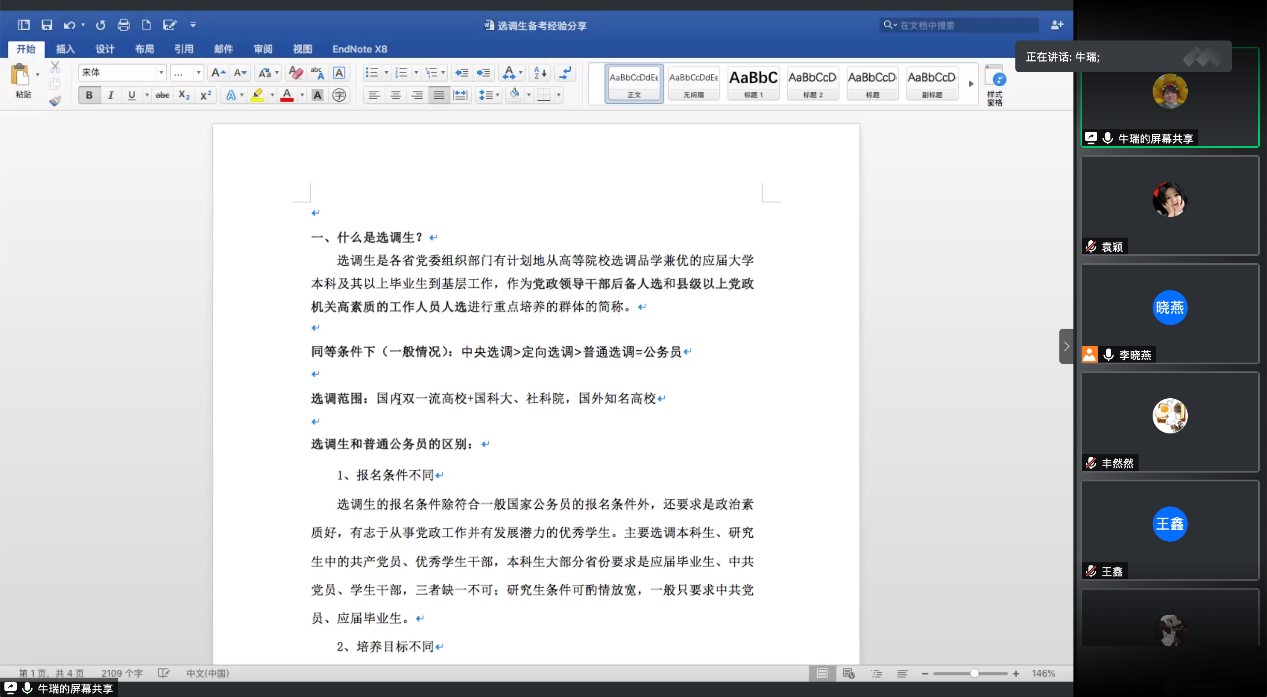Click the Format Painter brush icon
The image size is (1267, 697).
click(x=55, y=101)
